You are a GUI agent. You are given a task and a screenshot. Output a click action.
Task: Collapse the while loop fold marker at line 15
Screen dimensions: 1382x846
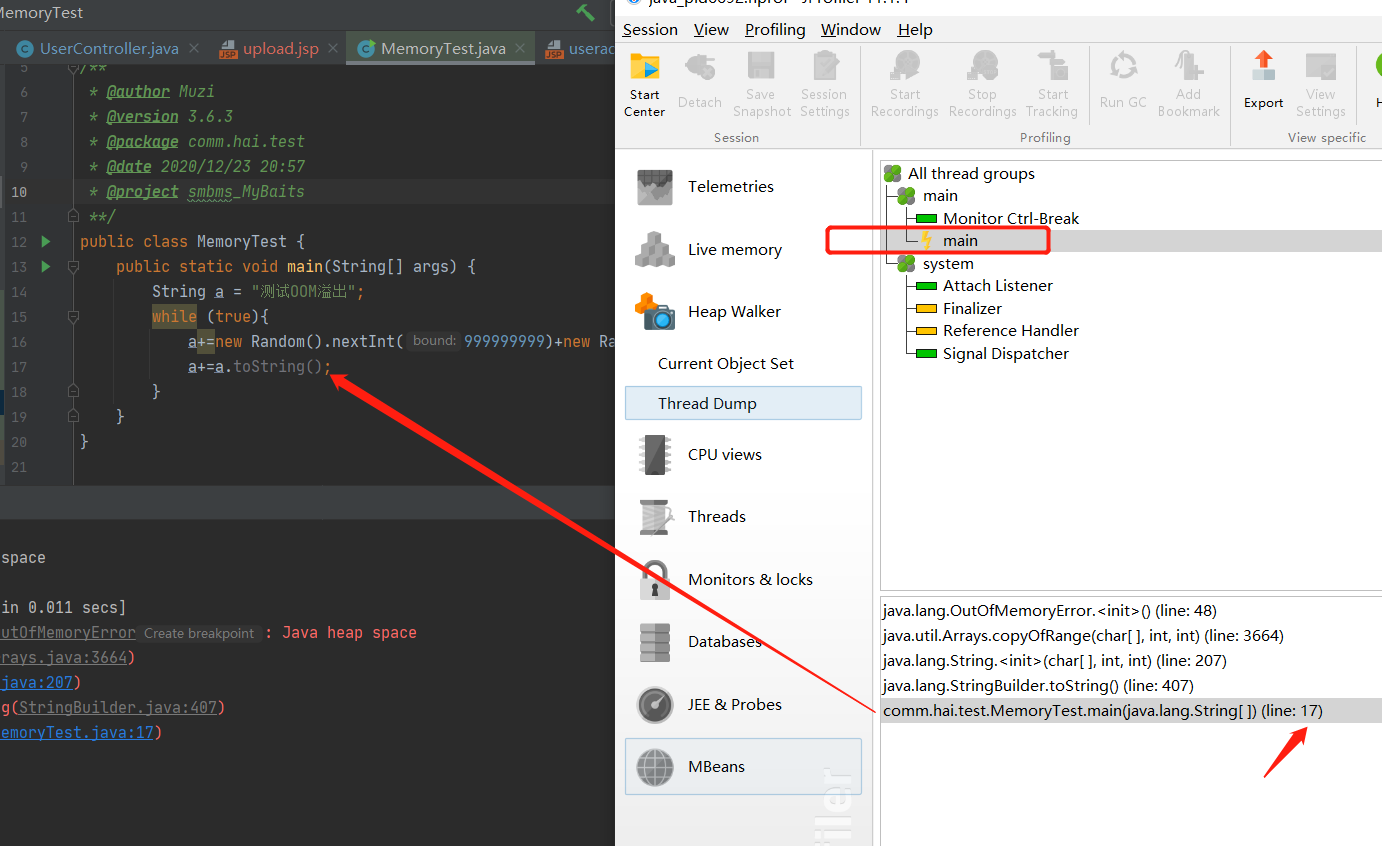(x=73, y=316)
